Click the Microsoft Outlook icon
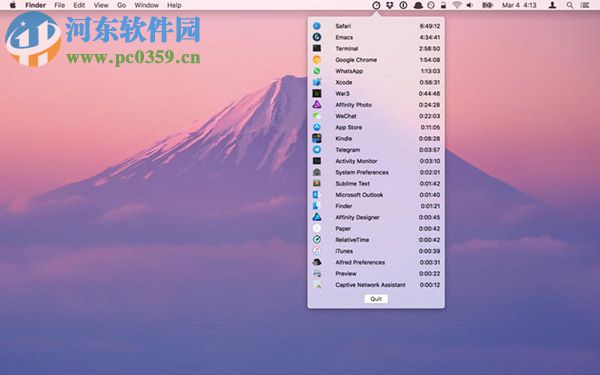The width and height of the screenshot is (600, 375). coord(317,195)
